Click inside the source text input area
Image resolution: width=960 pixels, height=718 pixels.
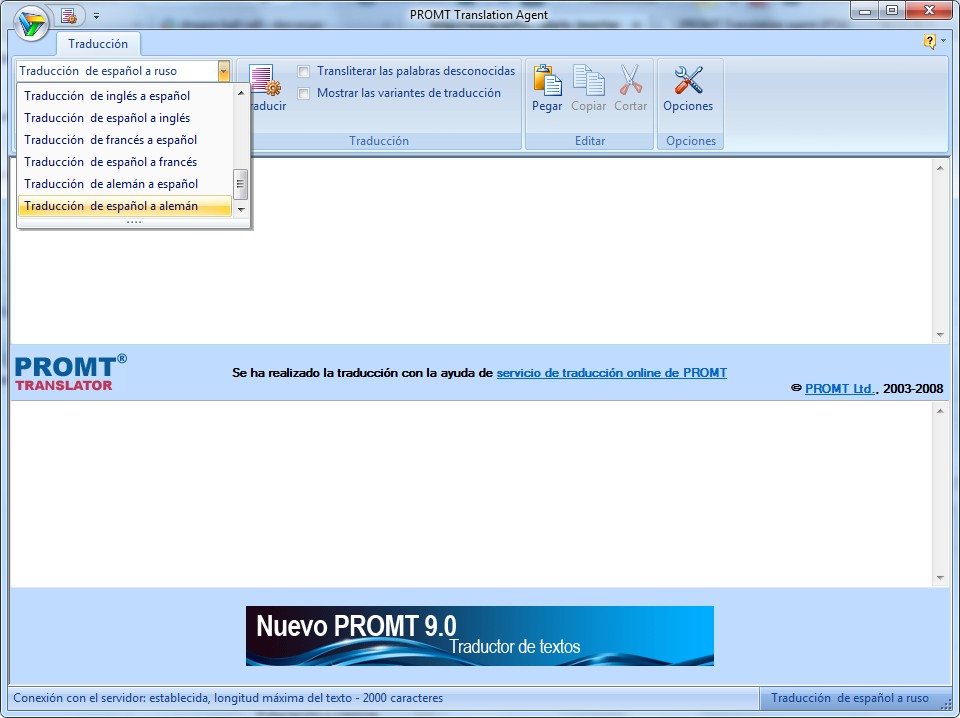click(x=471, y=251)
